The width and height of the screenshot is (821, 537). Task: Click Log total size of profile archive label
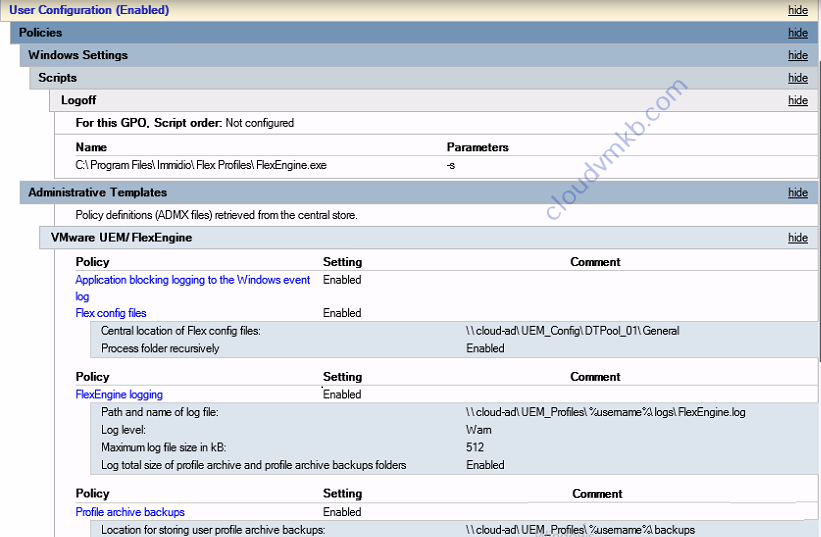(253, 465)
